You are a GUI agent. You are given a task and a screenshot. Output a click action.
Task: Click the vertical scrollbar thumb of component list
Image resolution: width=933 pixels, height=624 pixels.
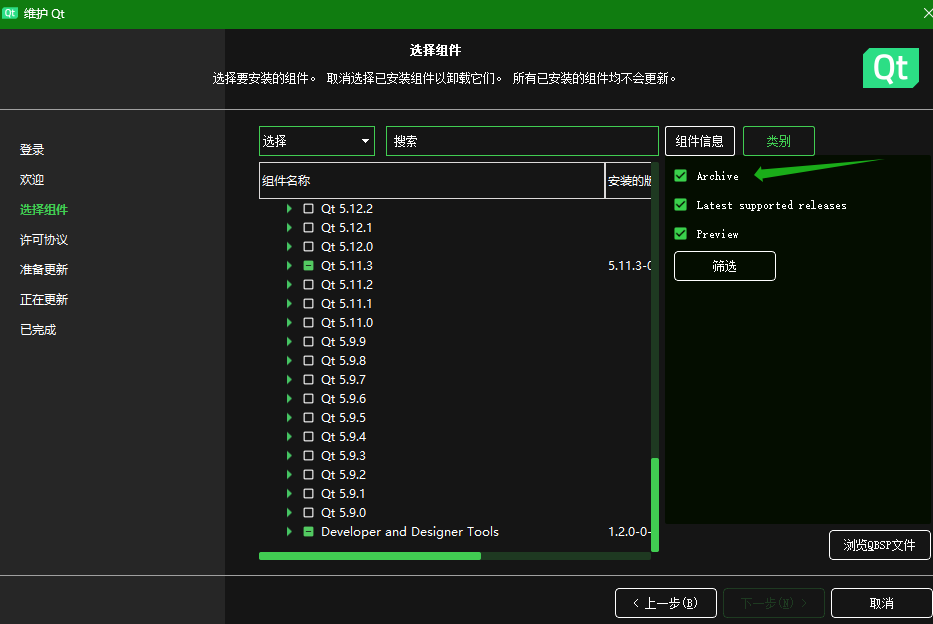(655, 504)
